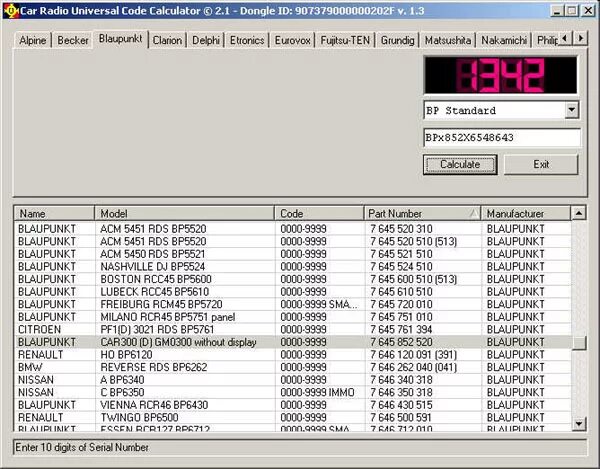Viewport: 600px width, 469px height.
Task: Switch to the Fujitsu-TEN tab
Action: 345,40
